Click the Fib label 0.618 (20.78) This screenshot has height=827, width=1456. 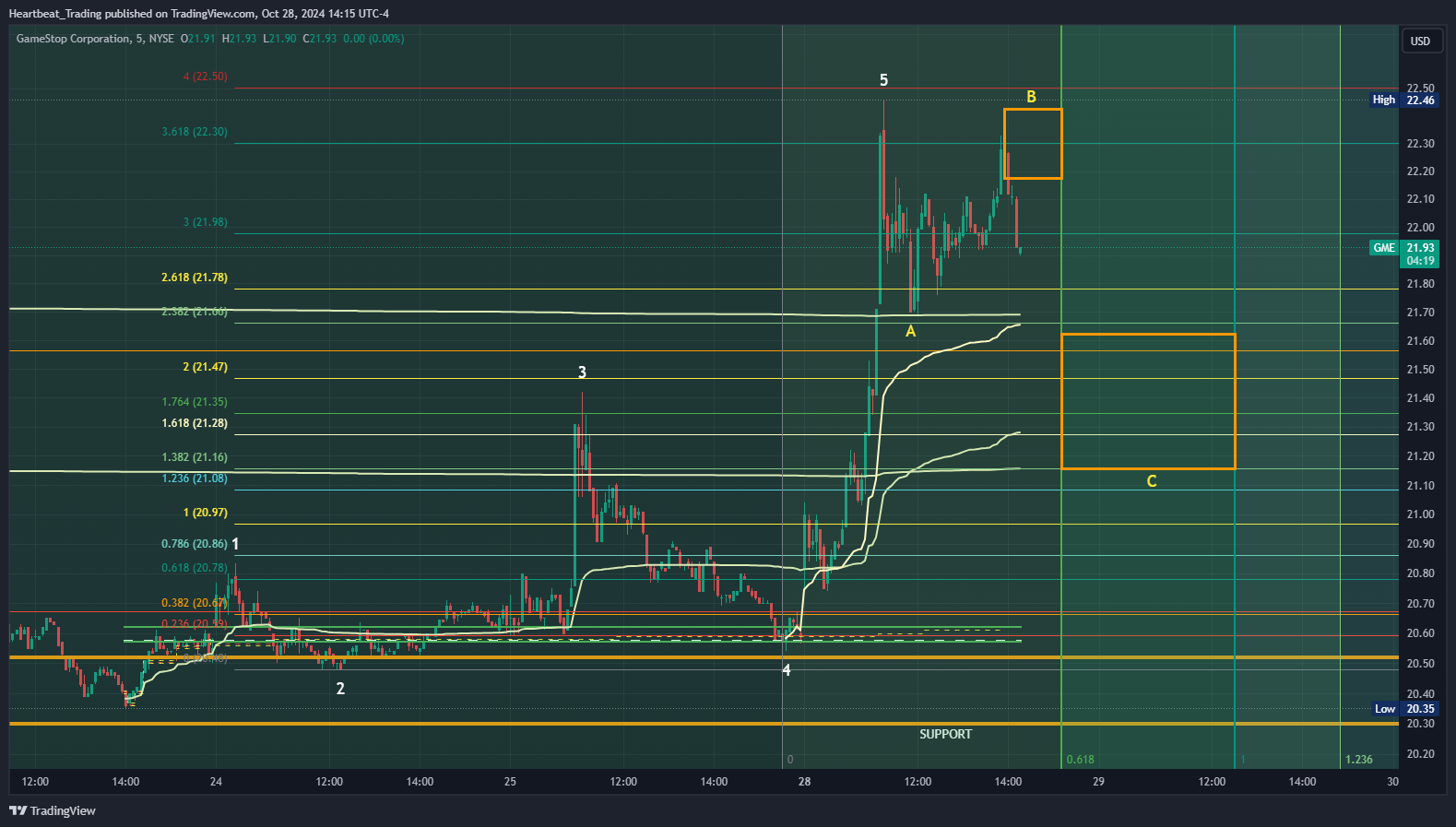(195, 568)
